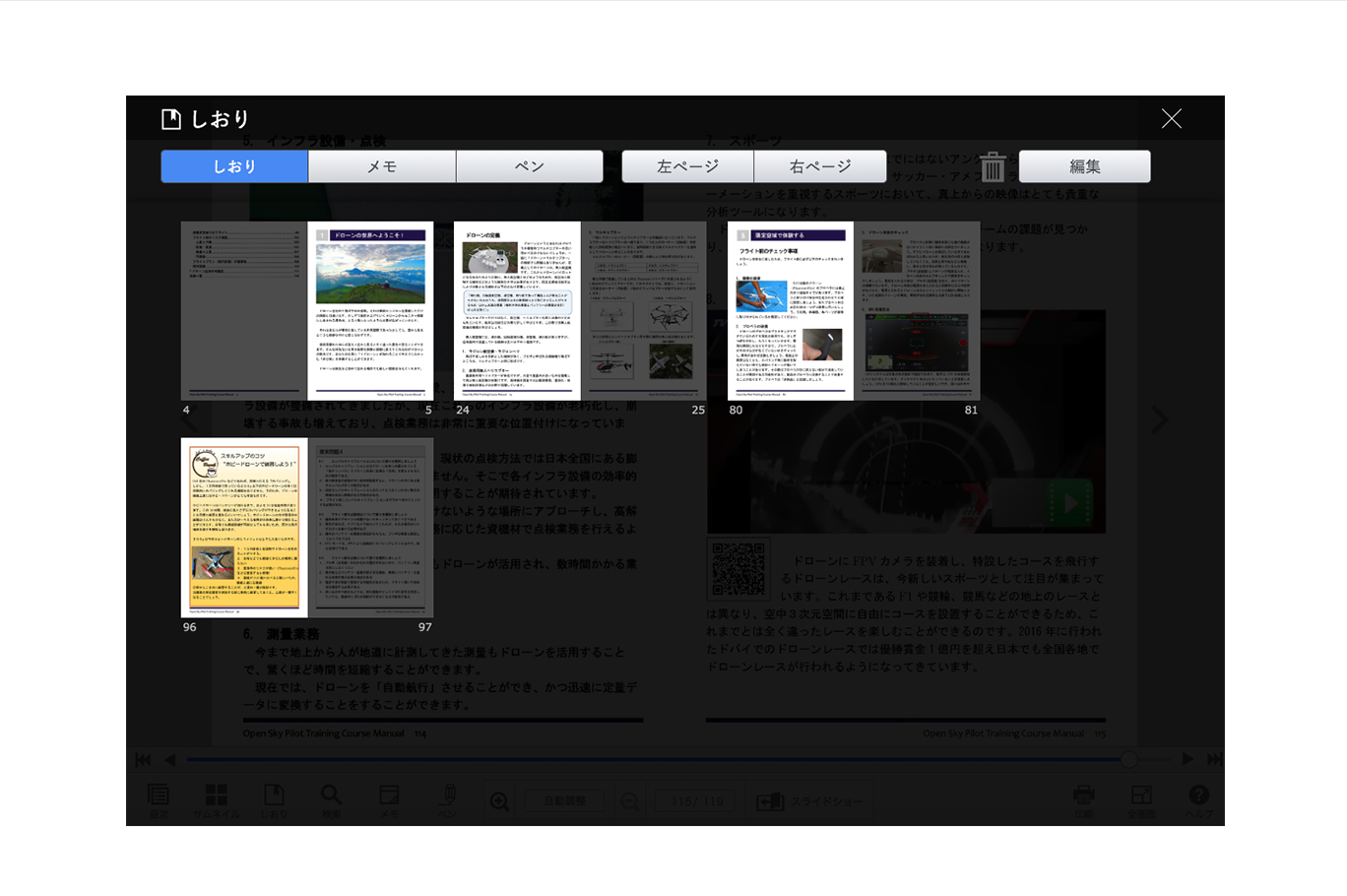This screenshot has height=896, width=1347.
Task: Switch to the メモ tab
Action: 382,166
